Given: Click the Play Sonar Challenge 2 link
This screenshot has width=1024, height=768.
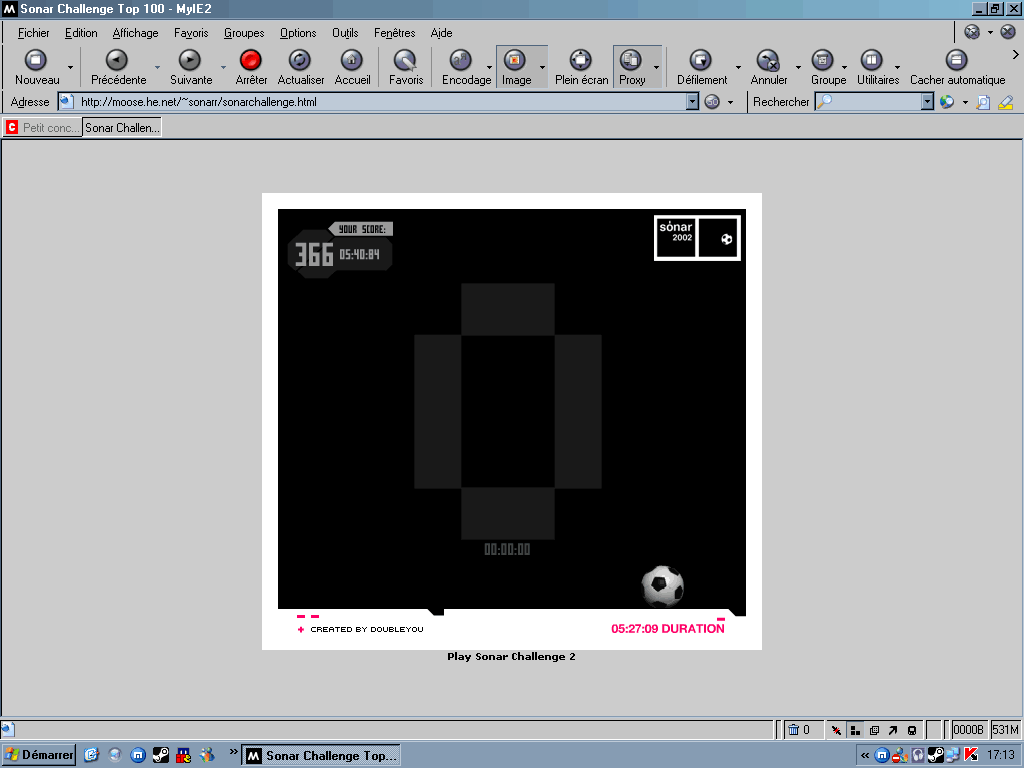Looking at the screenshot, I should coord(511,657).
